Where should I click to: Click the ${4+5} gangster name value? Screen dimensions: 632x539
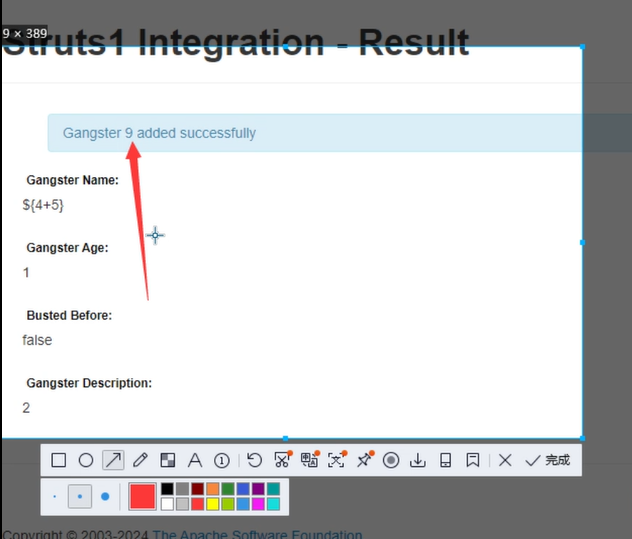(x=43, y=205)
